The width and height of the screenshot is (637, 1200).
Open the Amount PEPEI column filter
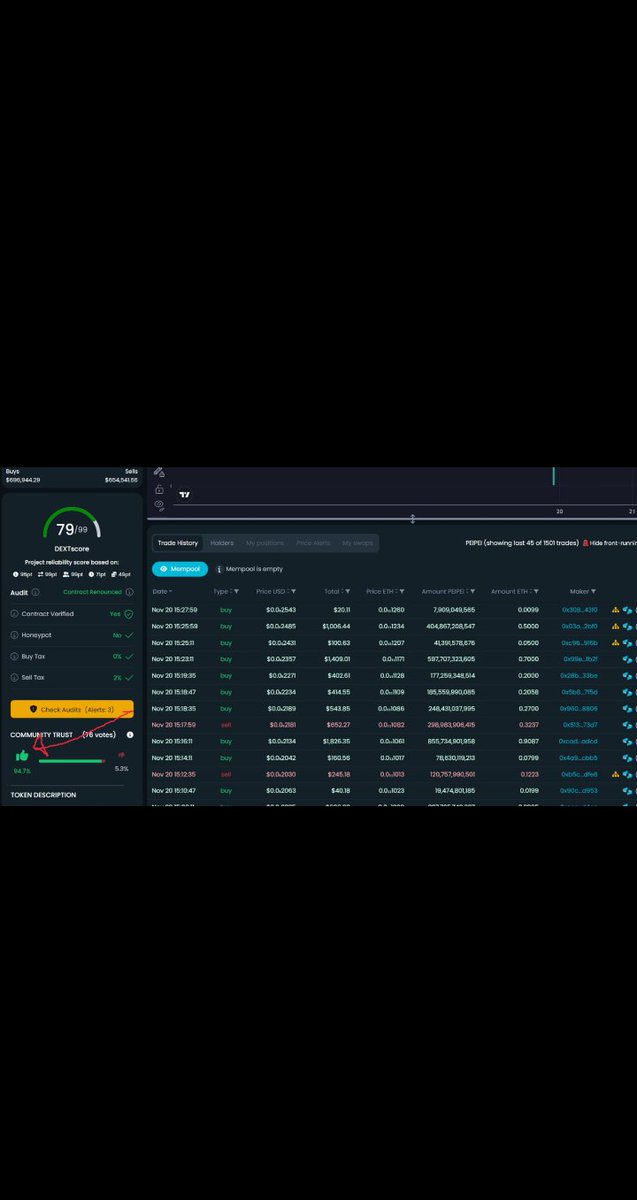pyautogui.click(x=473, y=592)
